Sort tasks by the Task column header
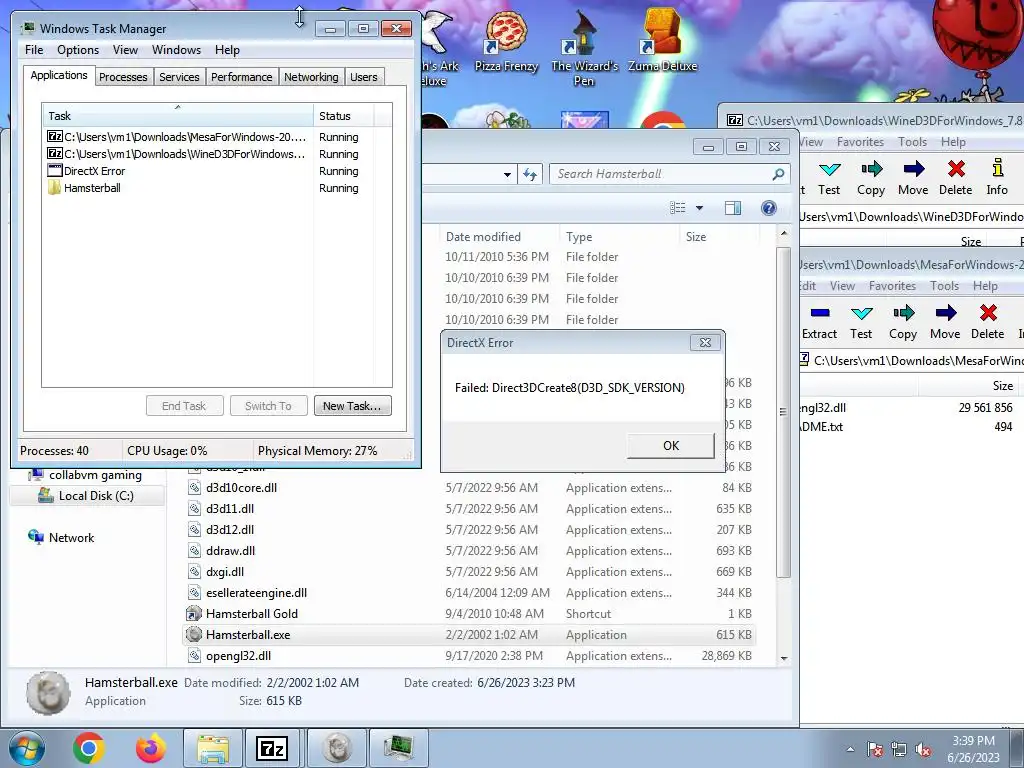This screenshot has height=768, width=1024. [x=178, y=116]
